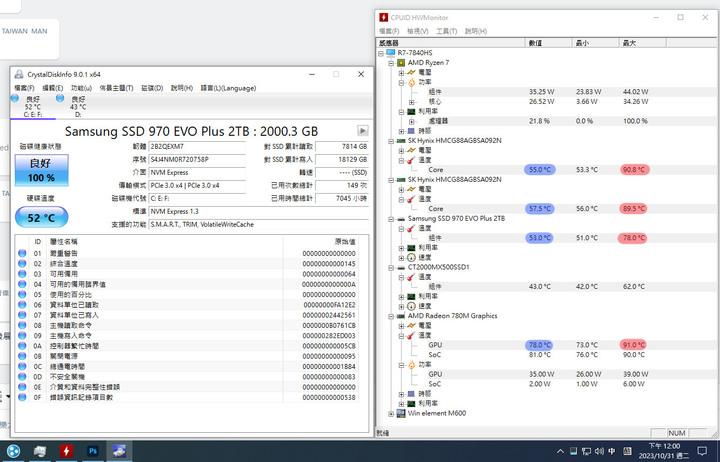Open HWMonitor 工具(T) menu
The image size is (720, 462).
[446, 31]
